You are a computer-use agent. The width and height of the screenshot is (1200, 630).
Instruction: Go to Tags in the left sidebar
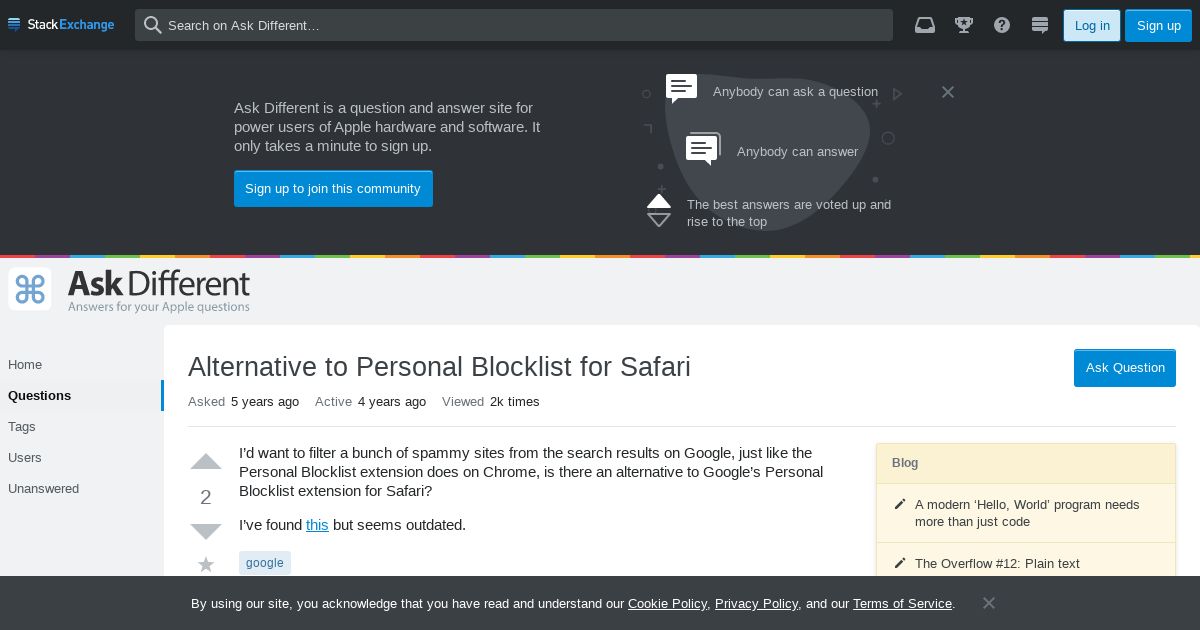pyautogui.click(x=22, y=426)
